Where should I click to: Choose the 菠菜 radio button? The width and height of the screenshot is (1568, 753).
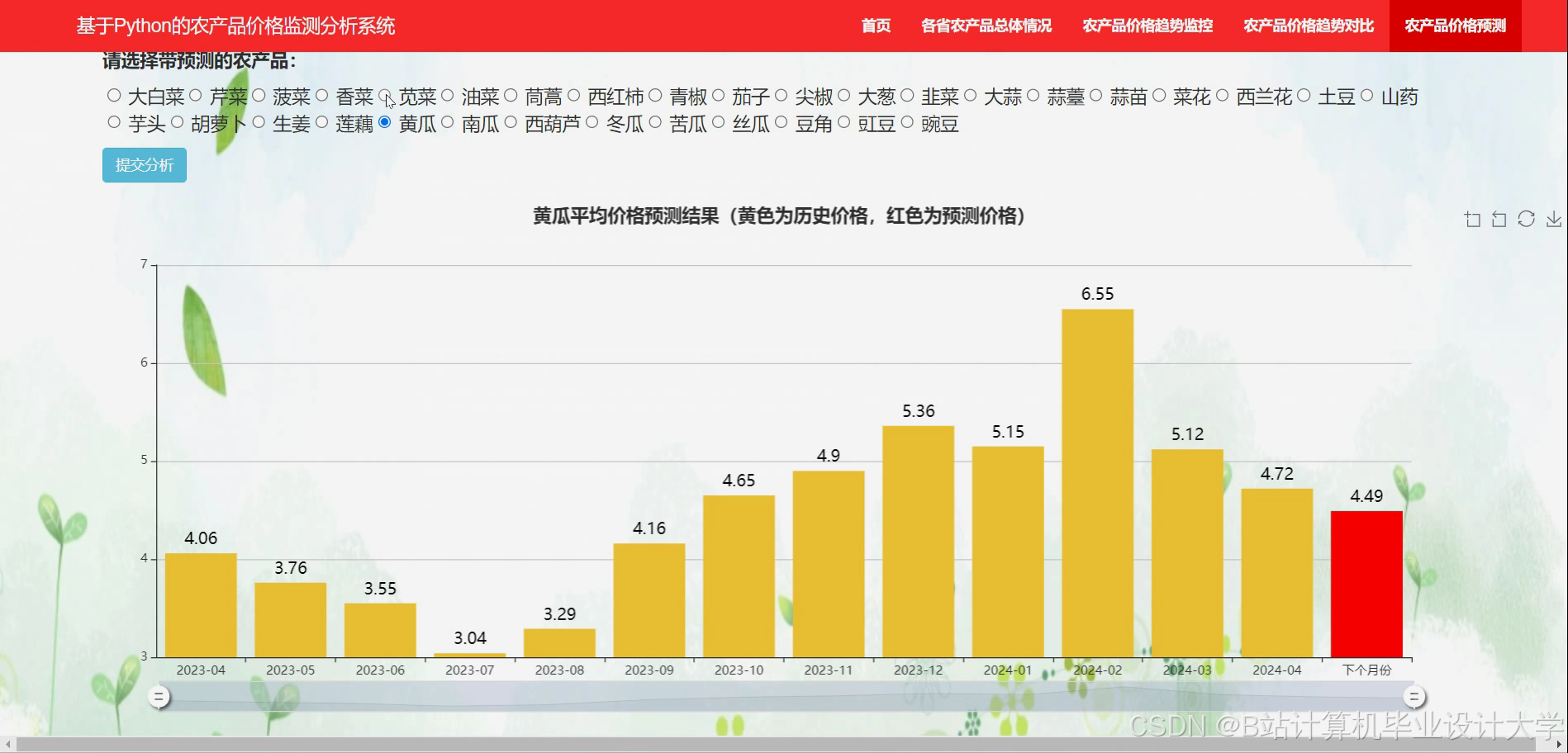coord(259,96)
